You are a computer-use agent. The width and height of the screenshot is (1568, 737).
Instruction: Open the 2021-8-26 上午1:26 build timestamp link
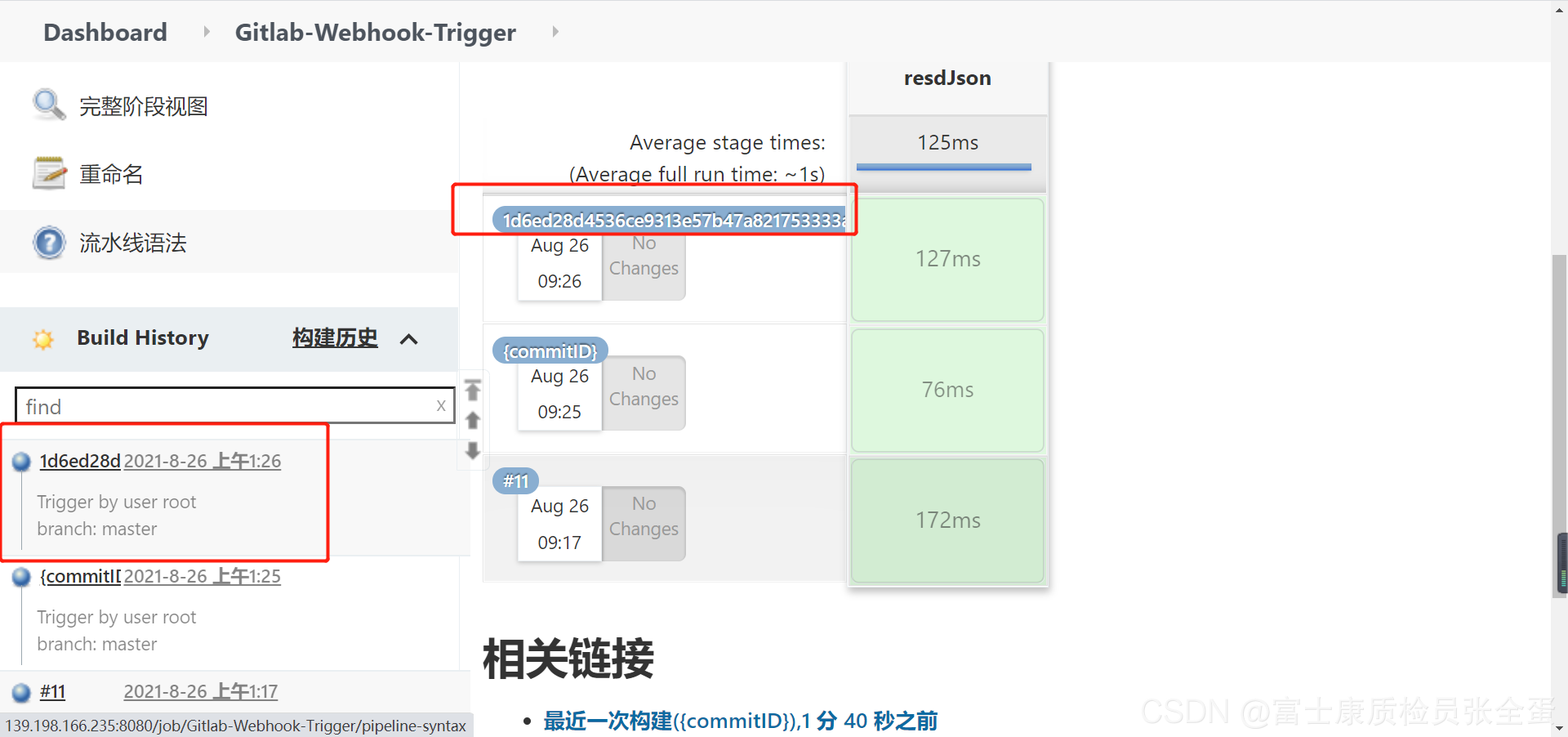pyautogui.click(x=203, y=461)
